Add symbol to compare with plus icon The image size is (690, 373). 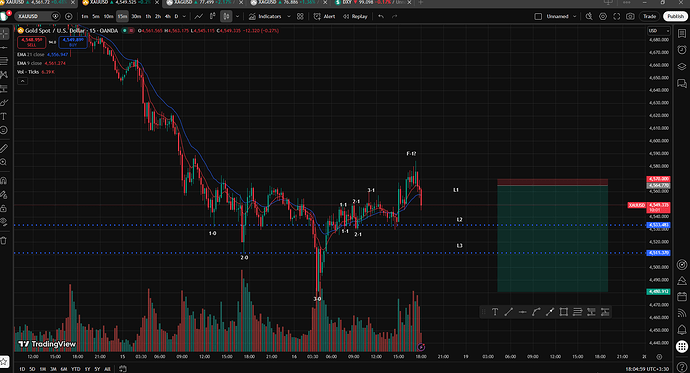click(x=69, y=16)
